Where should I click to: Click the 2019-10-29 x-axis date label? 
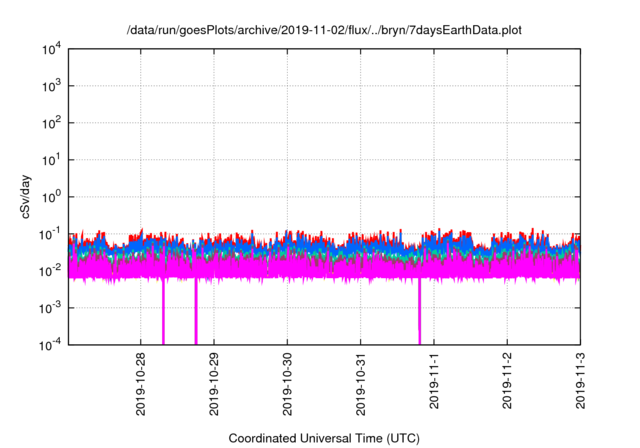214,384
